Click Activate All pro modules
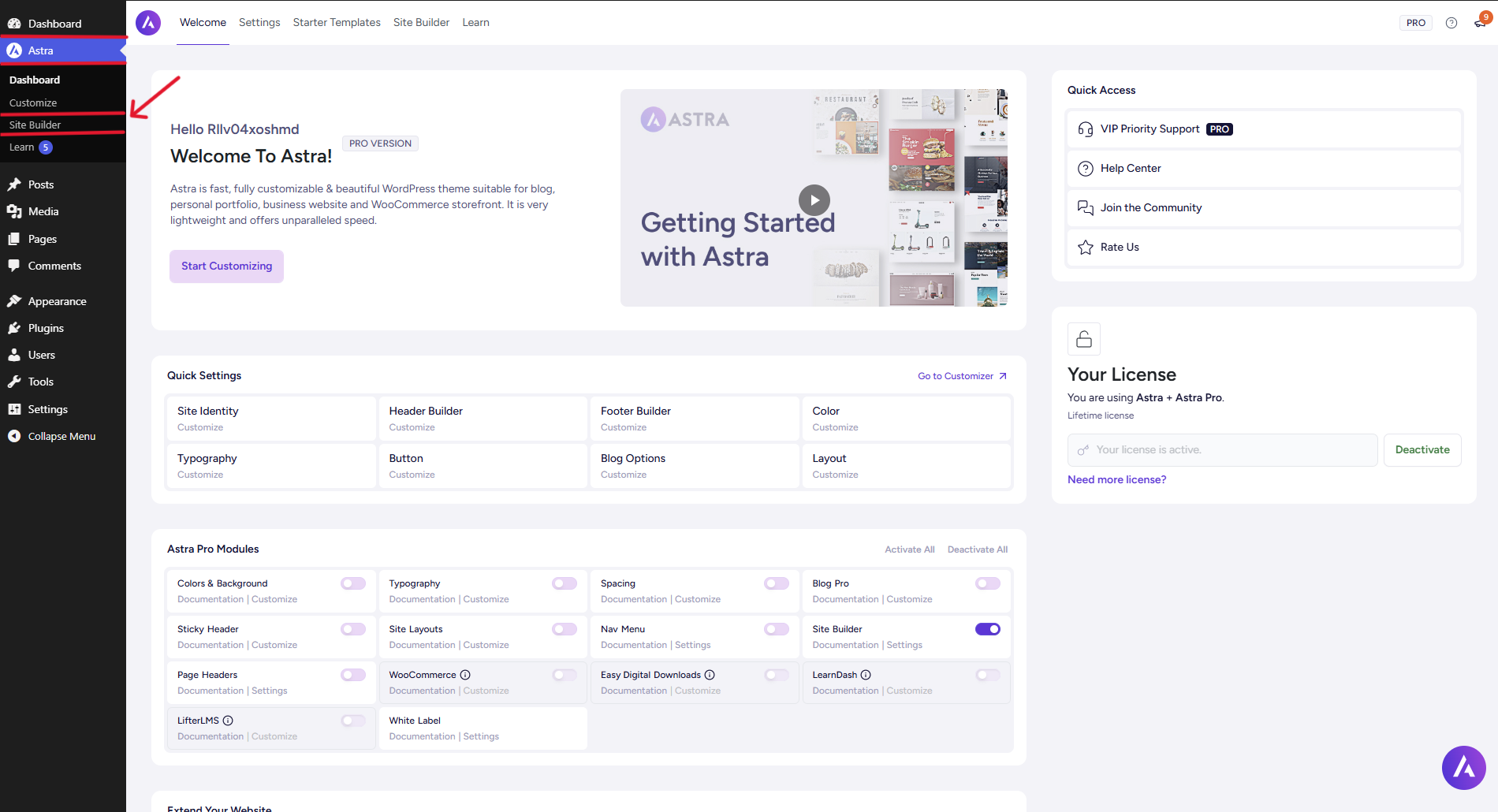This screenshot has height=812, width=1498. tap(910, 549)
